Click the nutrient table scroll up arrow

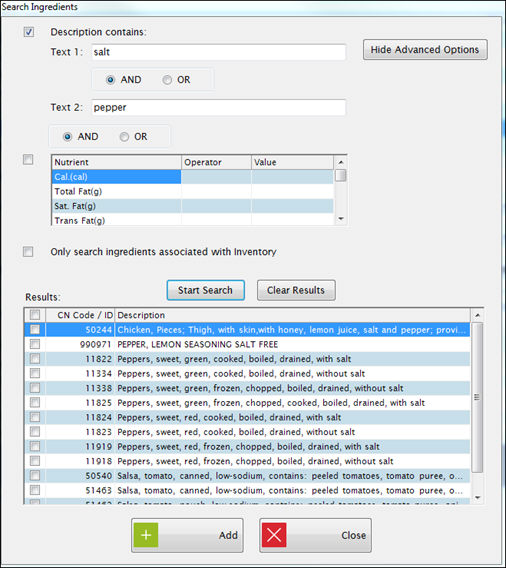point(340,162)
